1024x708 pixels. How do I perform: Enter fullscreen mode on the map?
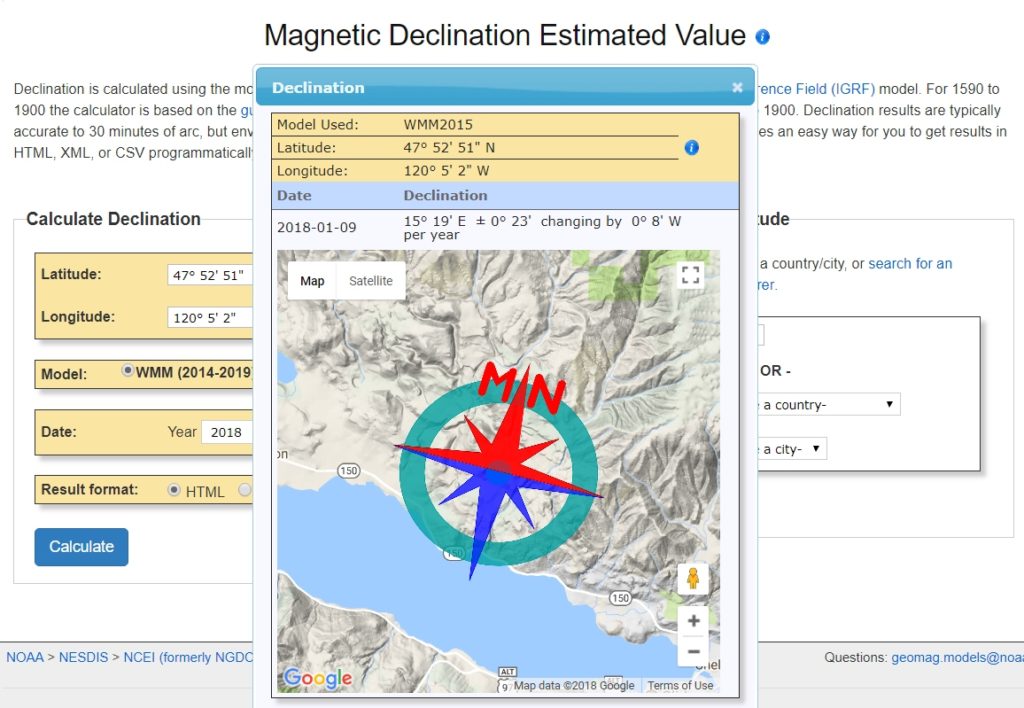click(690, 274)
